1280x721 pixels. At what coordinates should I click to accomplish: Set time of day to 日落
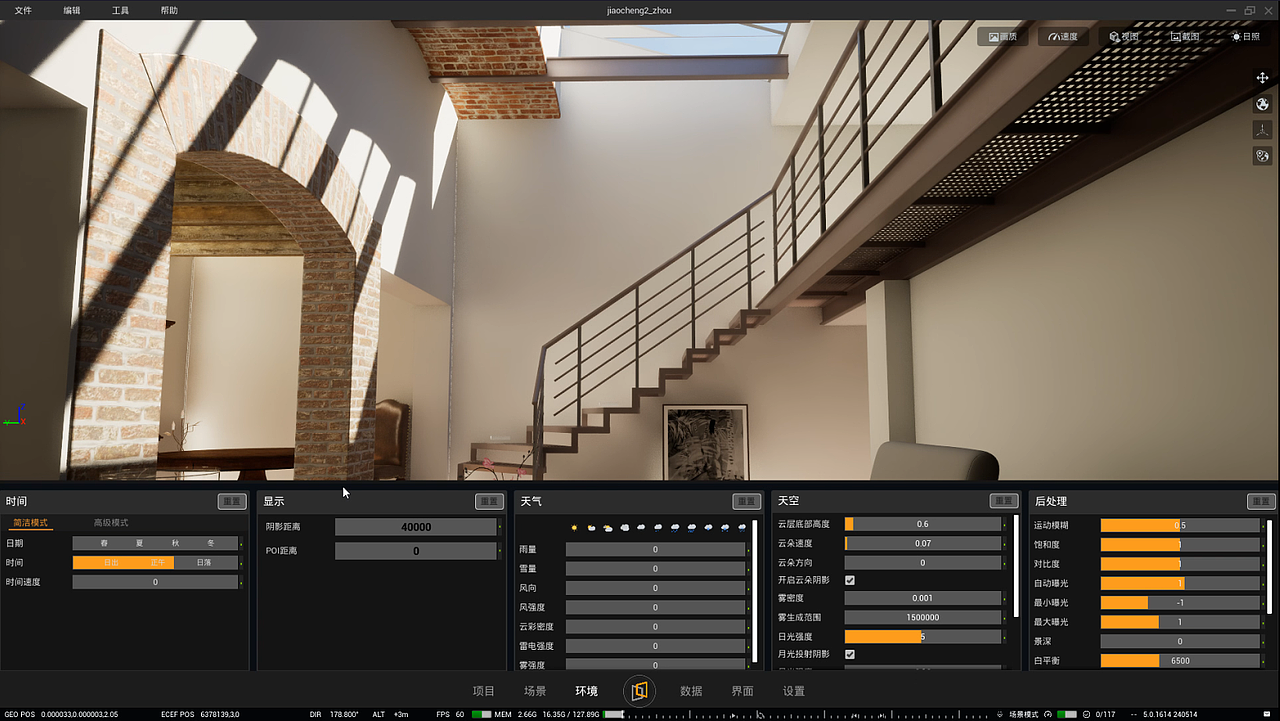pos(204,563)
